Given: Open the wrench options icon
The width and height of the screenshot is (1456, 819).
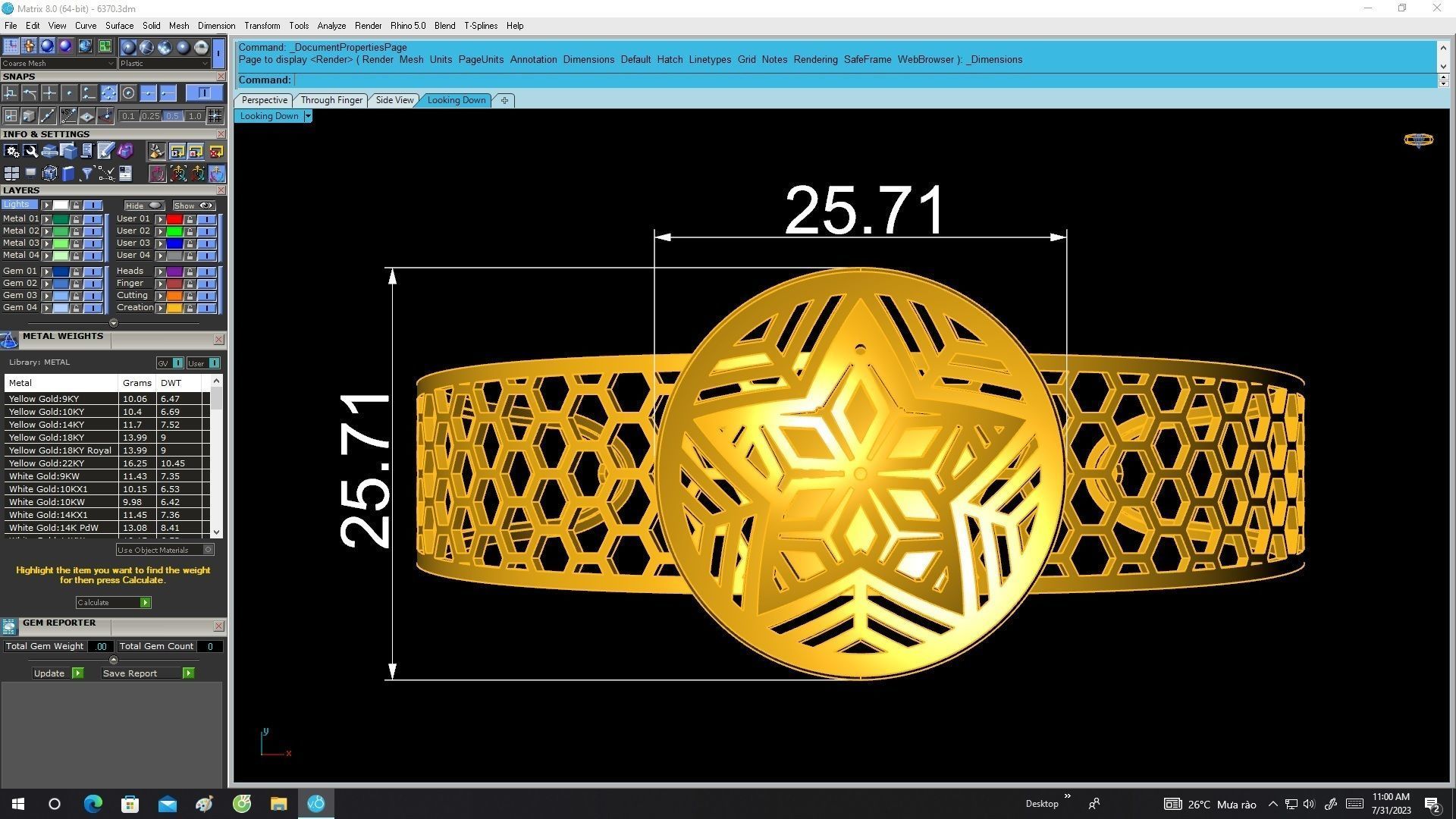Looking at the screenshot, I should [x=30, y=151].
